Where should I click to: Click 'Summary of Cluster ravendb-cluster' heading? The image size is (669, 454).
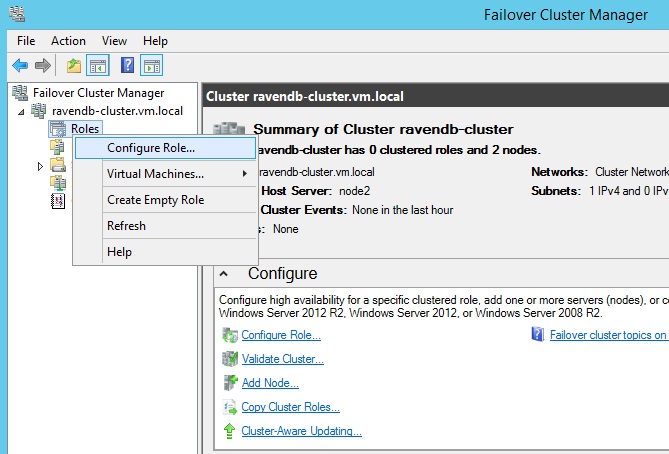coord(383,129)
